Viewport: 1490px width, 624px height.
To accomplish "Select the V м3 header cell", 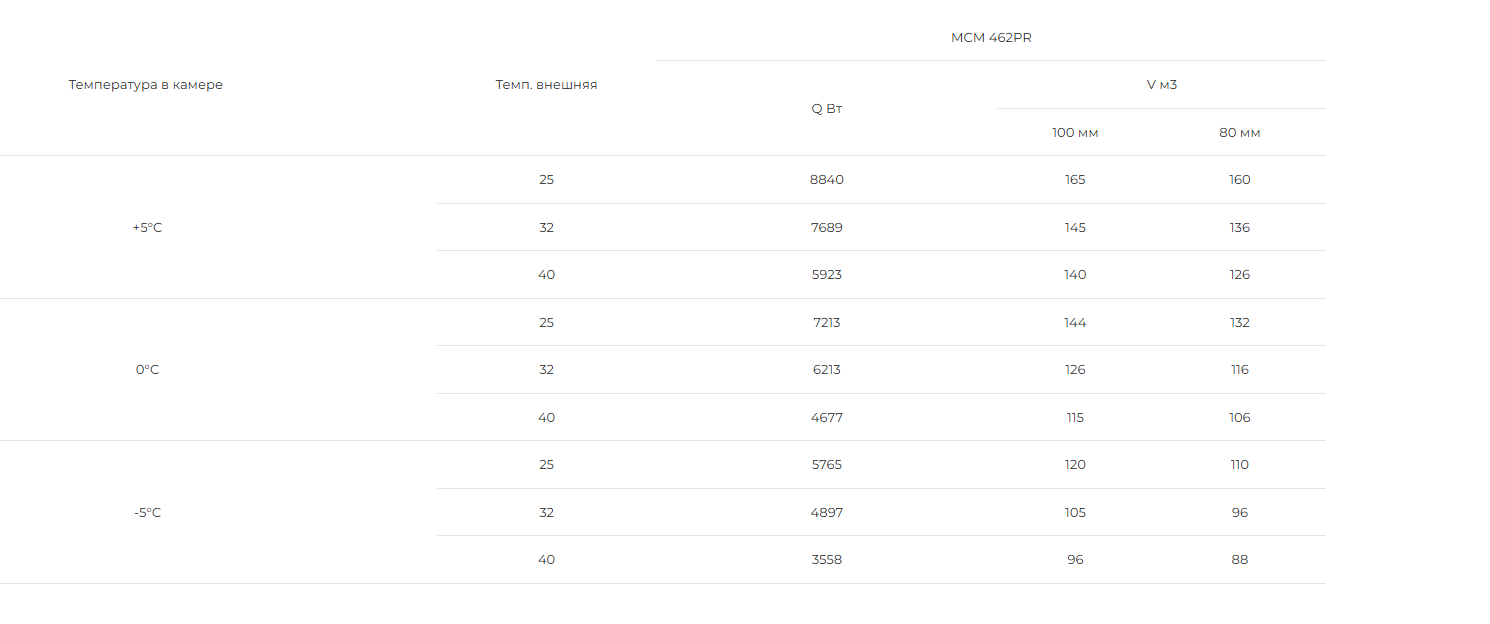I will point(1161,85).
